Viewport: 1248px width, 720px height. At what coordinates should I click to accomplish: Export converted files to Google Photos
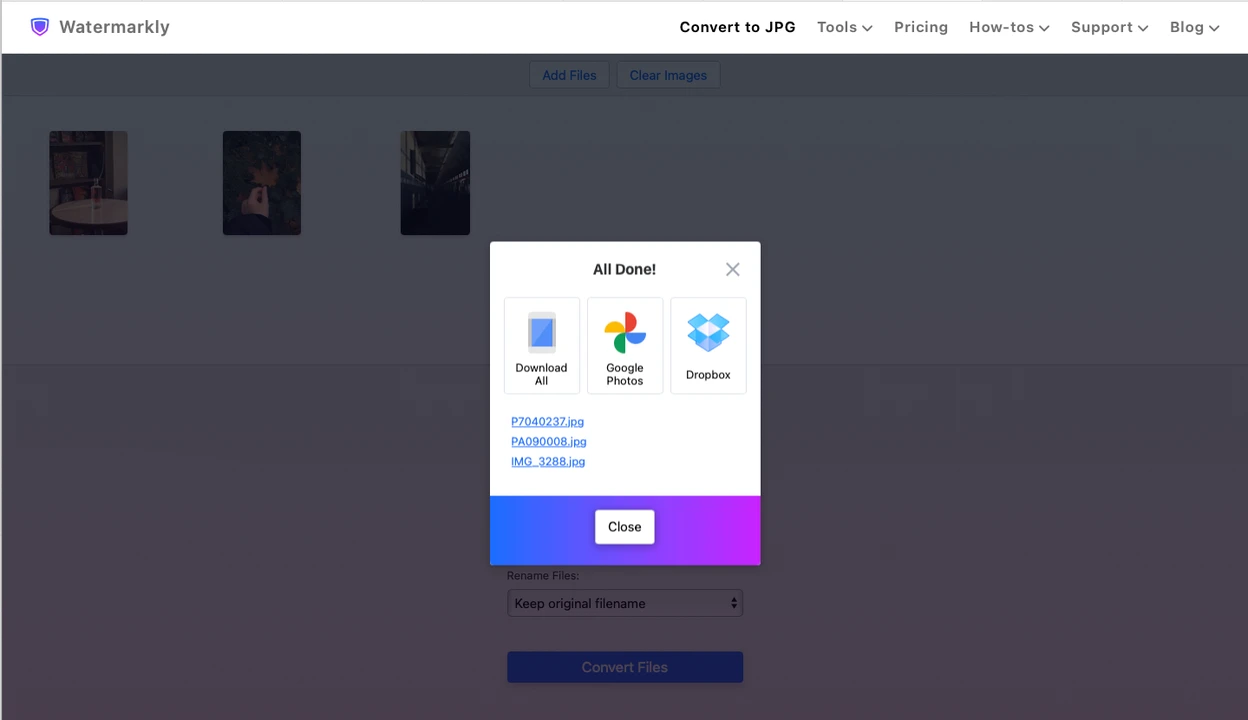[x=624, y=346]
